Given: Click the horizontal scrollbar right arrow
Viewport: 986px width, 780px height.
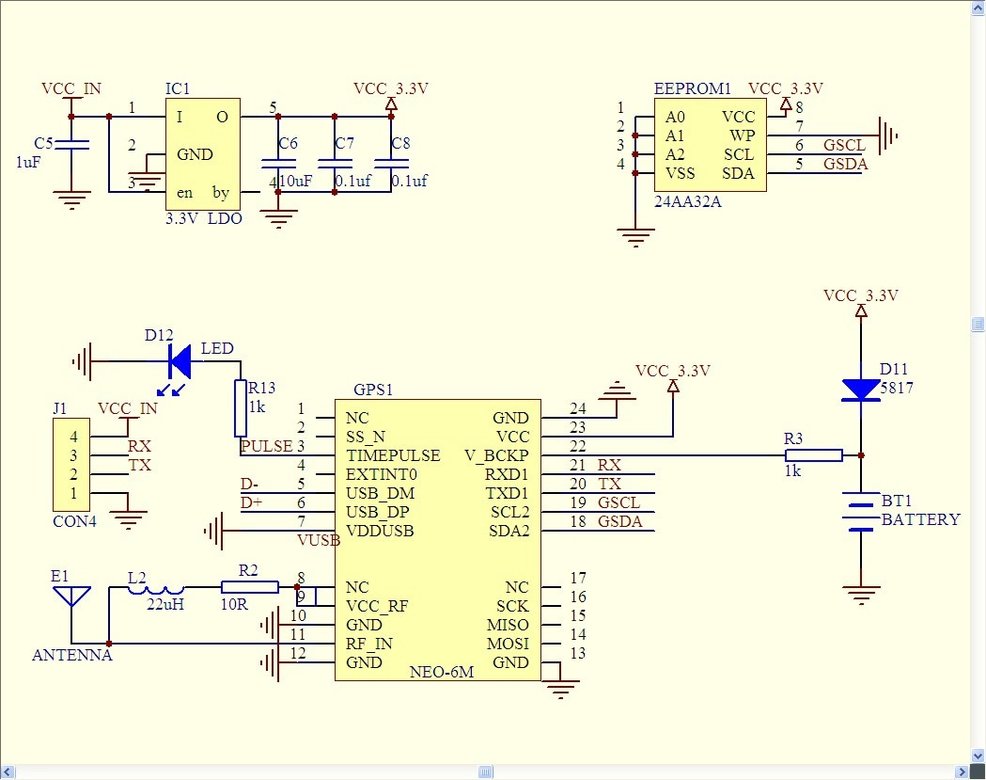Looking at the screenshot, I should pos(962,772).
